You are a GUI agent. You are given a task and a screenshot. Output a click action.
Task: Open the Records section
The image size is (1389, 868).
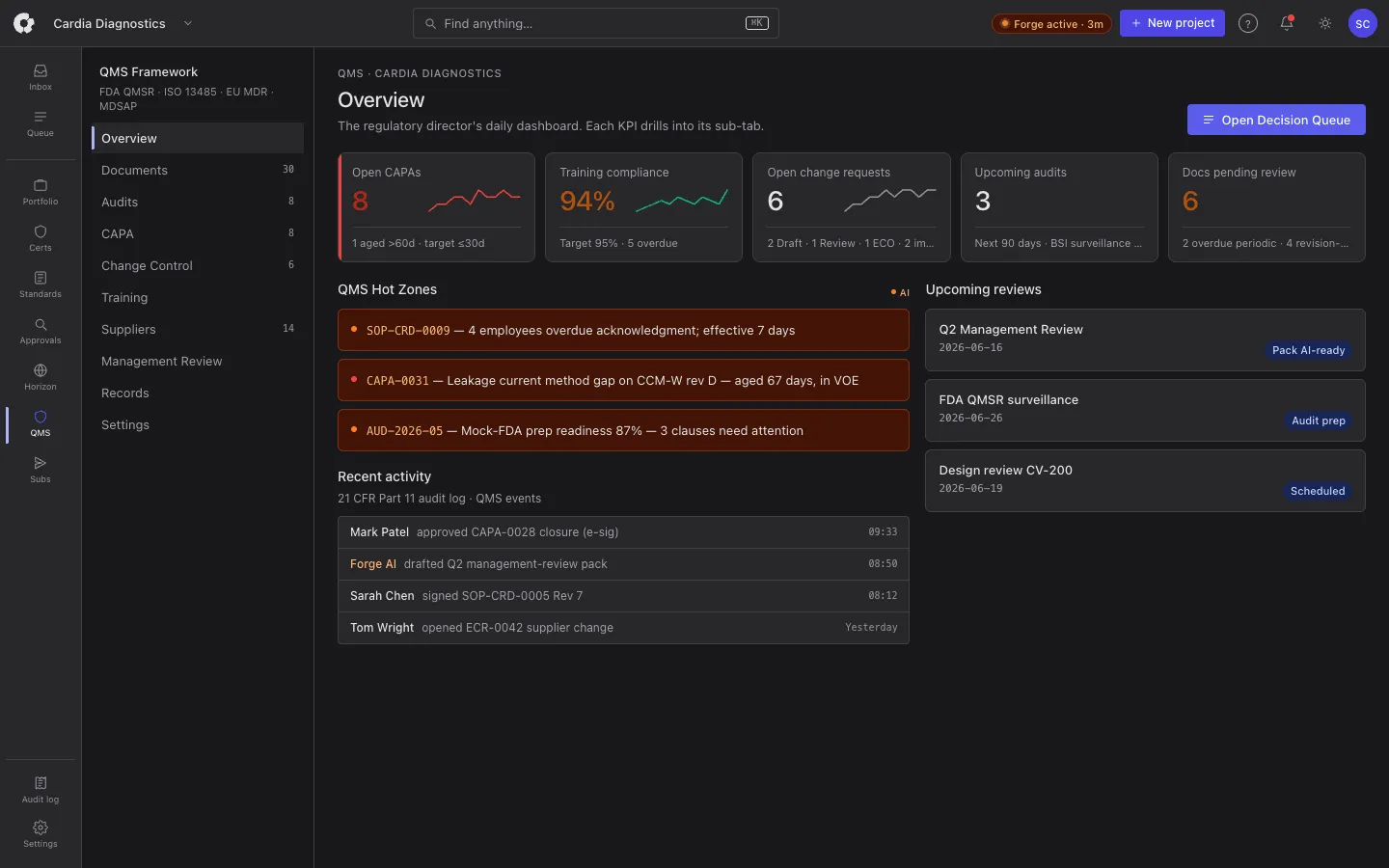click(198, 393)
